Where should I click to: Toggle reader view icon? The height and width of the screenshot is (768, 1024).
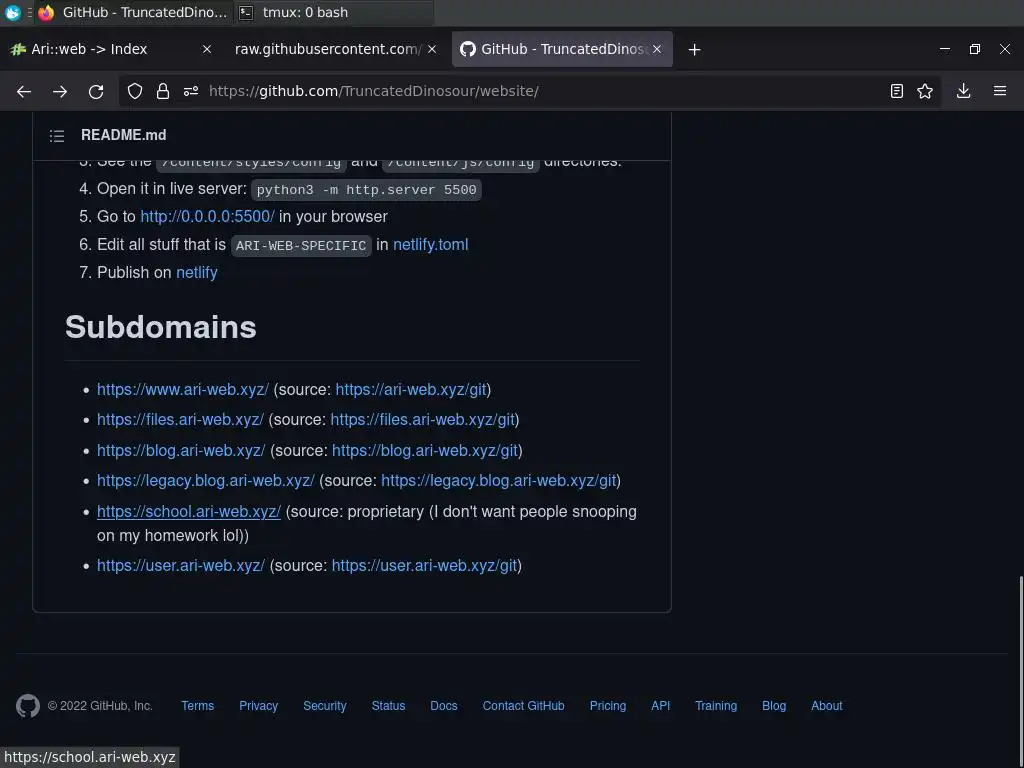tap(897, 91)
